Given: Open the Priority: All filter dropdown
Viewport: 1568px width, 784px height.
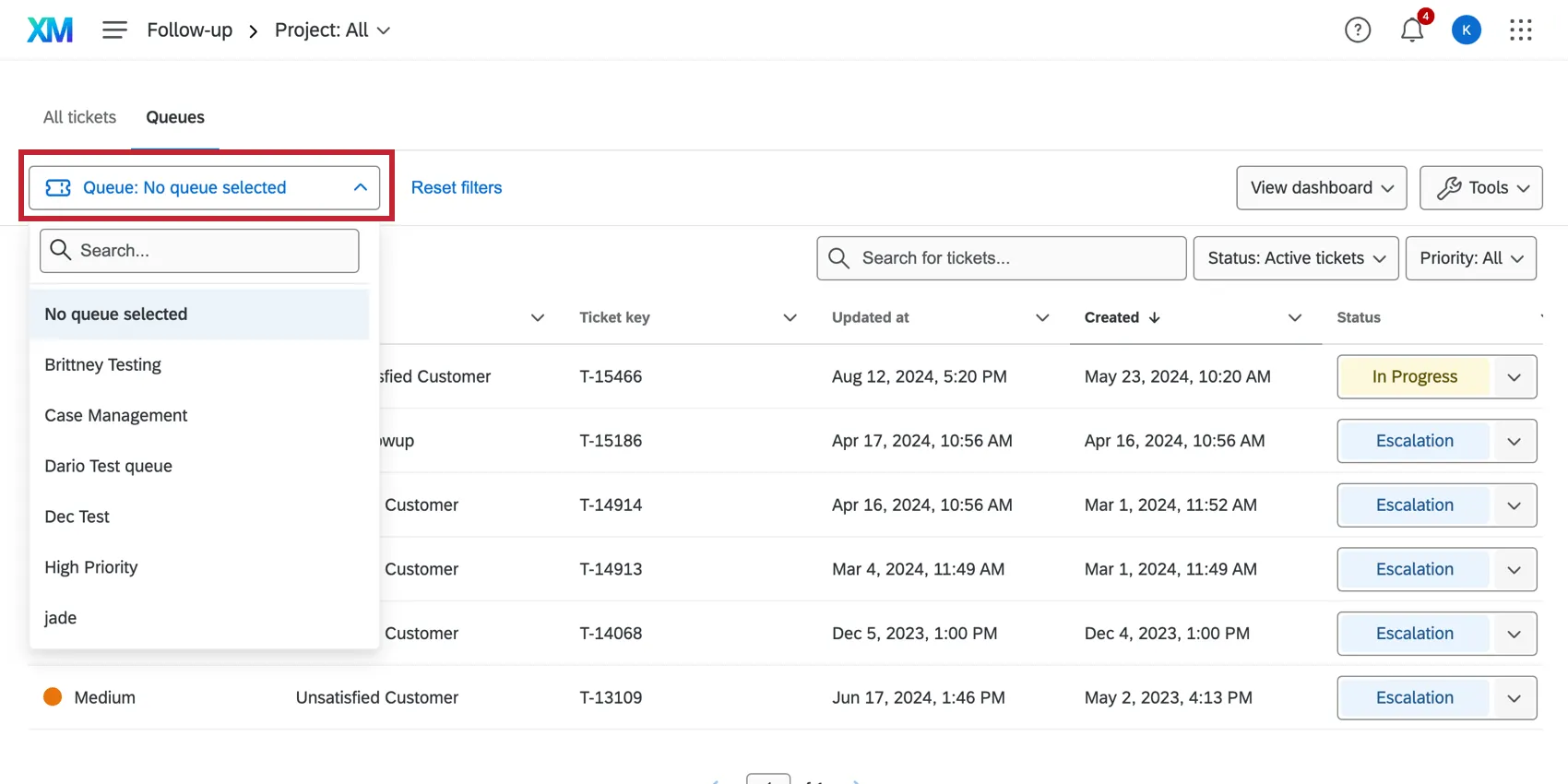Looking at the screenshot, I should pos(1470,258).
